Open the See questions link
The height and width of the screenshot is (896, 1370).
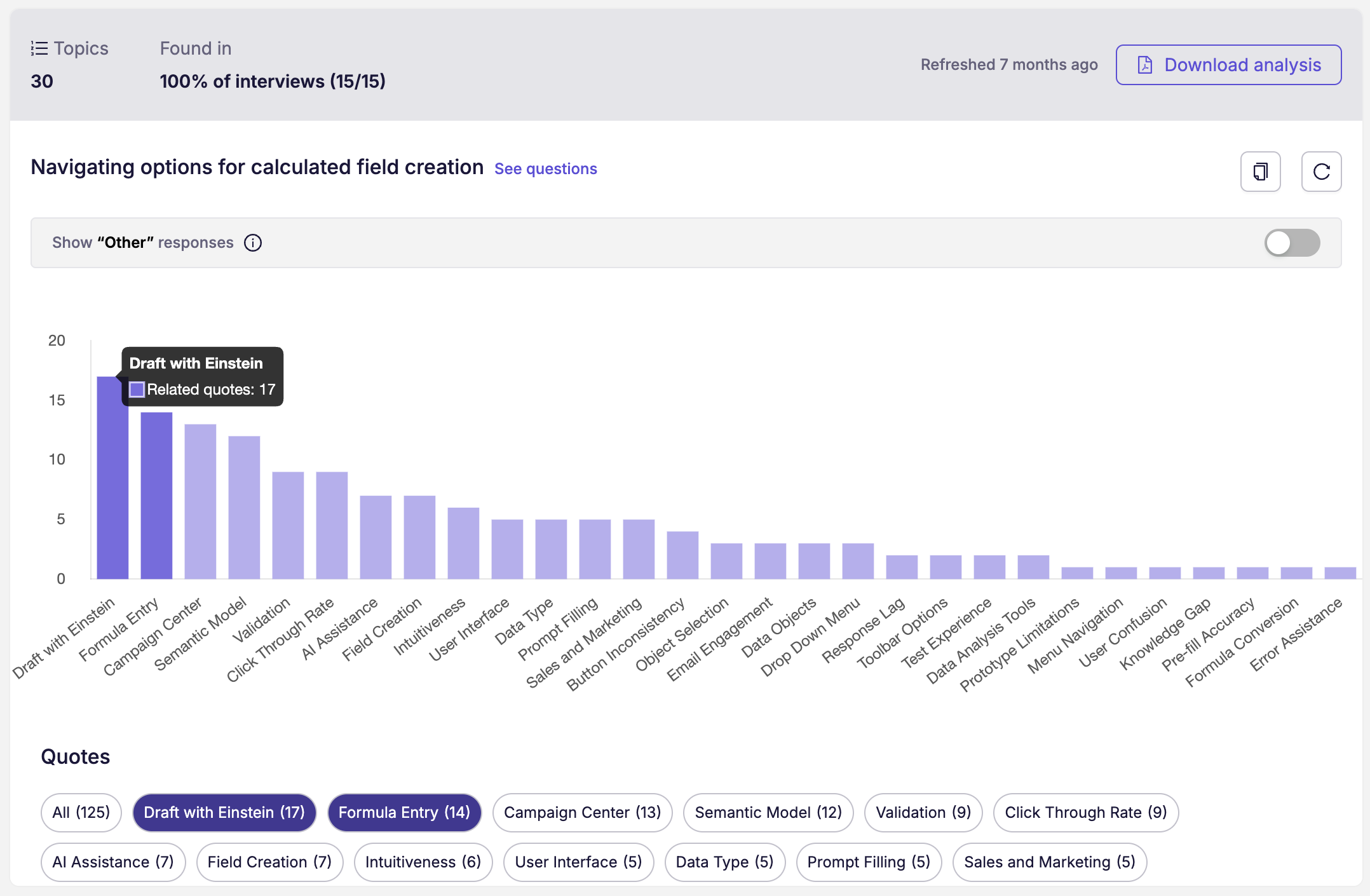click(x=545, y=169)
